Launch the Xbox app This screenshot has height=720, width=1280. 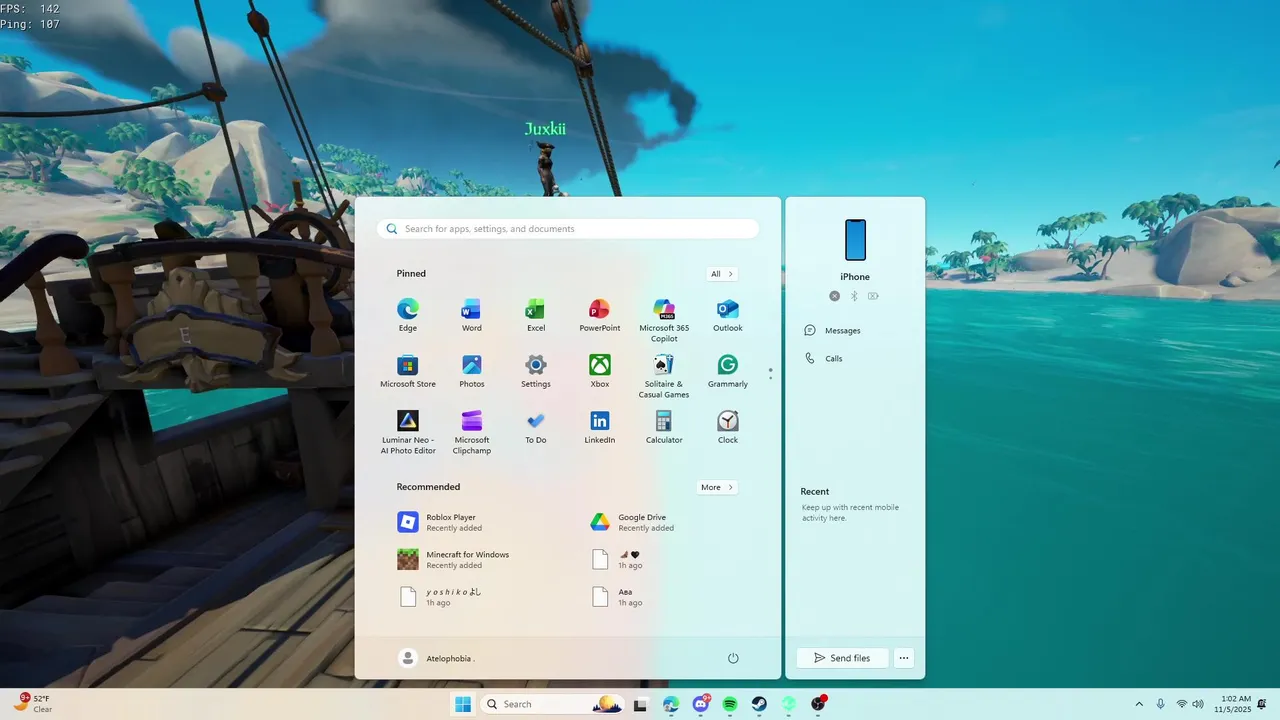(x=600, y=371)
